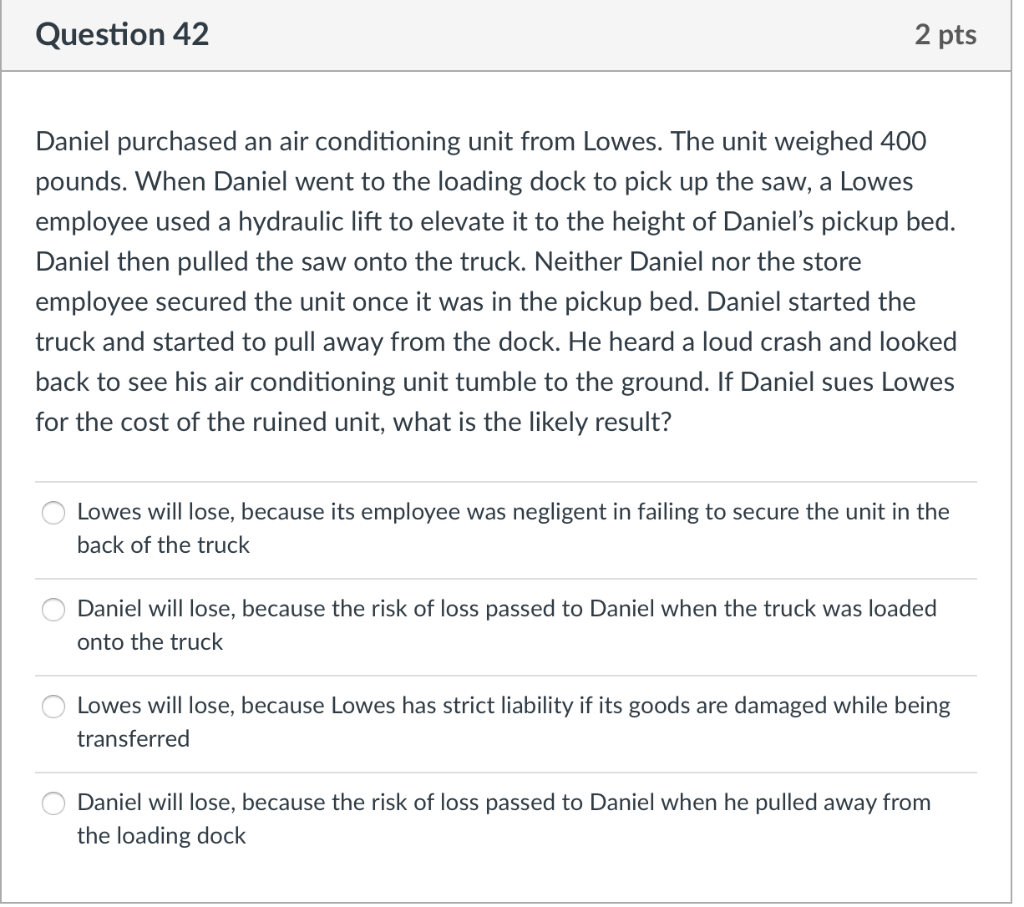Select 'Lowes will lose, because Lowes has strict liability'
The height and width of the screenshot is (907, 1024).
pos(52,706)
